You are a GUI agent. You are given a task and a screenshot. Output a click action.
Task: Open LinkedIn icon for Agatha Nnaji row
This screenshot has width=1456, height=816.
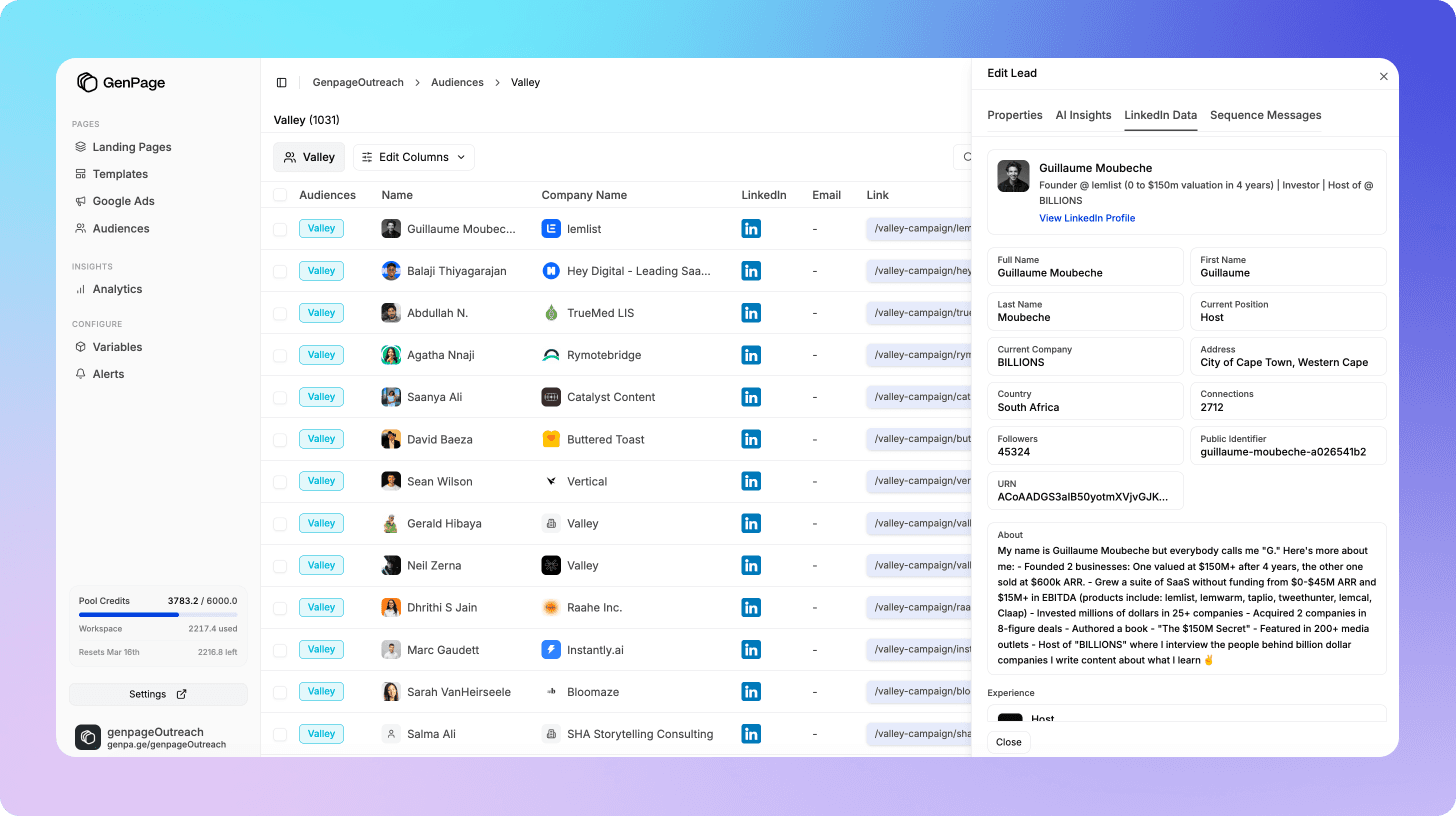click(751, 355)
